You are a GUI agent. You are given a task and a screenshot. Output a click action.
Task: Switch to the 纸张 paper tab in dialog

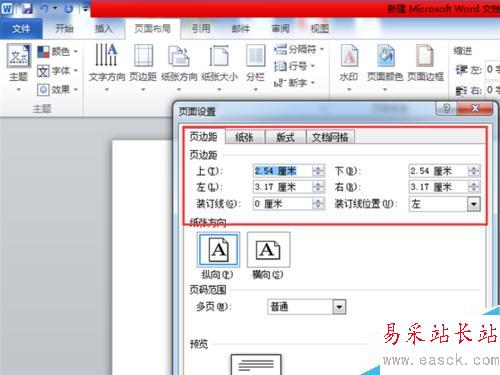245,137
